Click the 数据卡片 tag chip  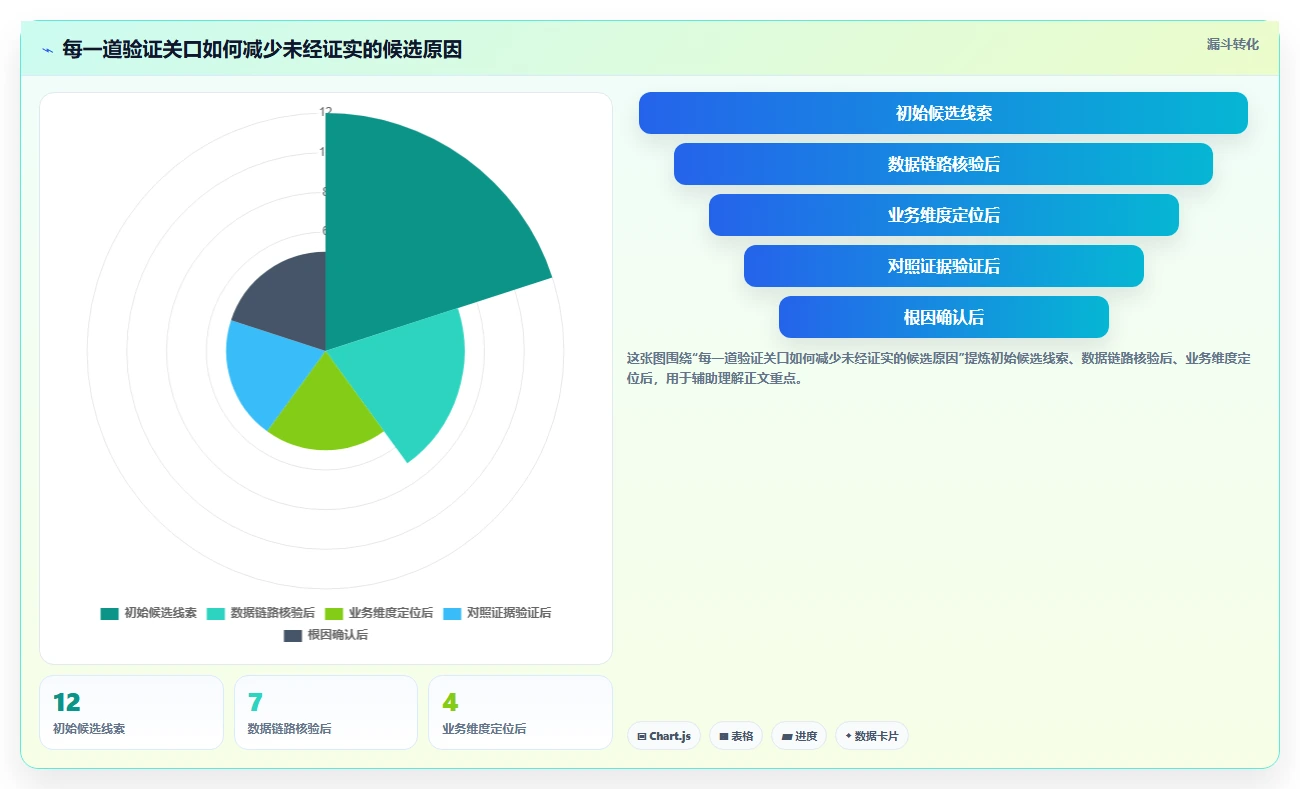pyautogui.click(x=872, y=736)
